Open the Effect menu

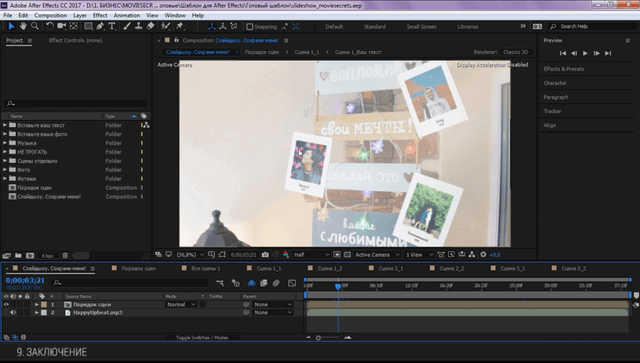100,15
